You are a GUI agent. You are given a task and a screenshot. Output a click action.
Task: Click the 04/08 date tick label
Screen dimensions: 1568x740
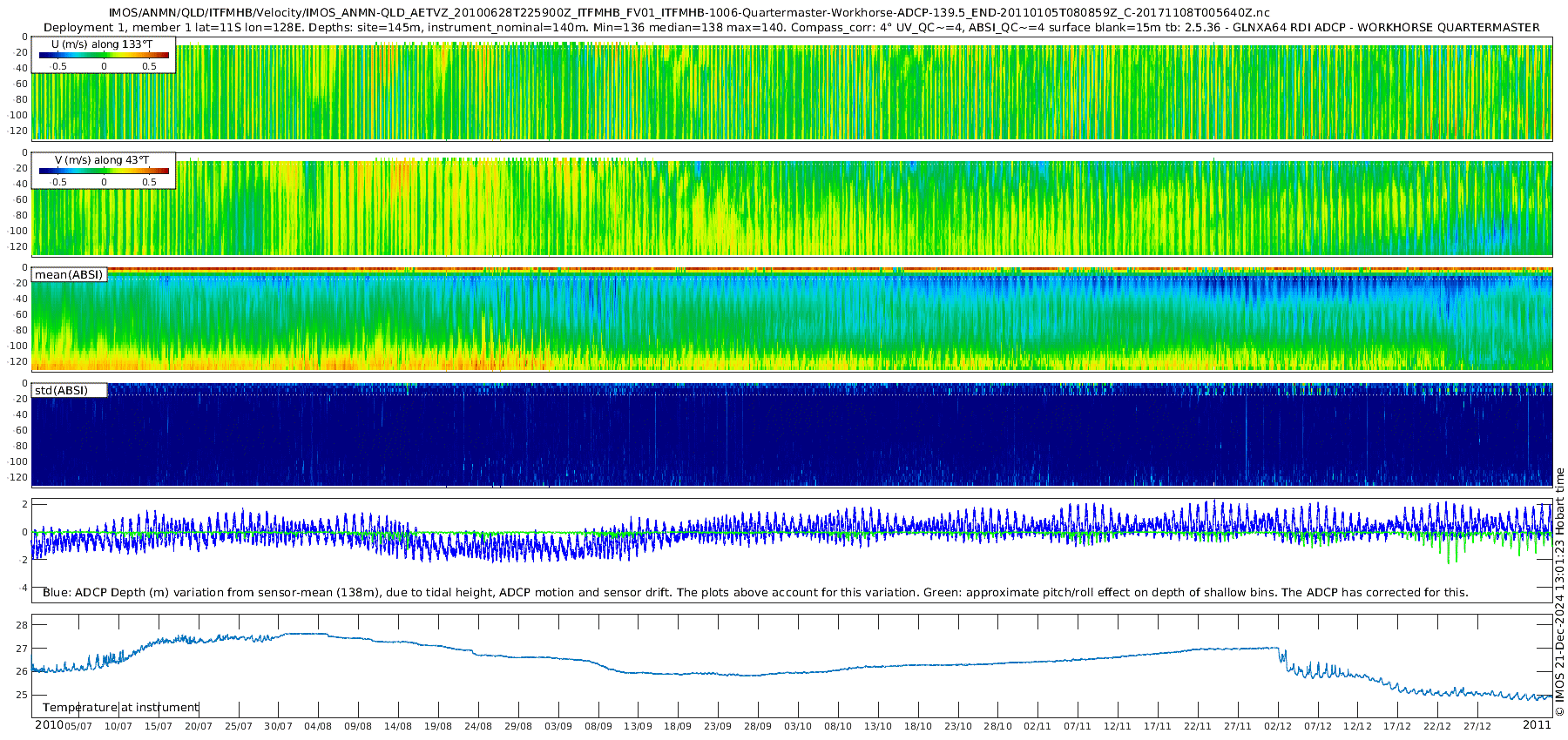point(318,726)
